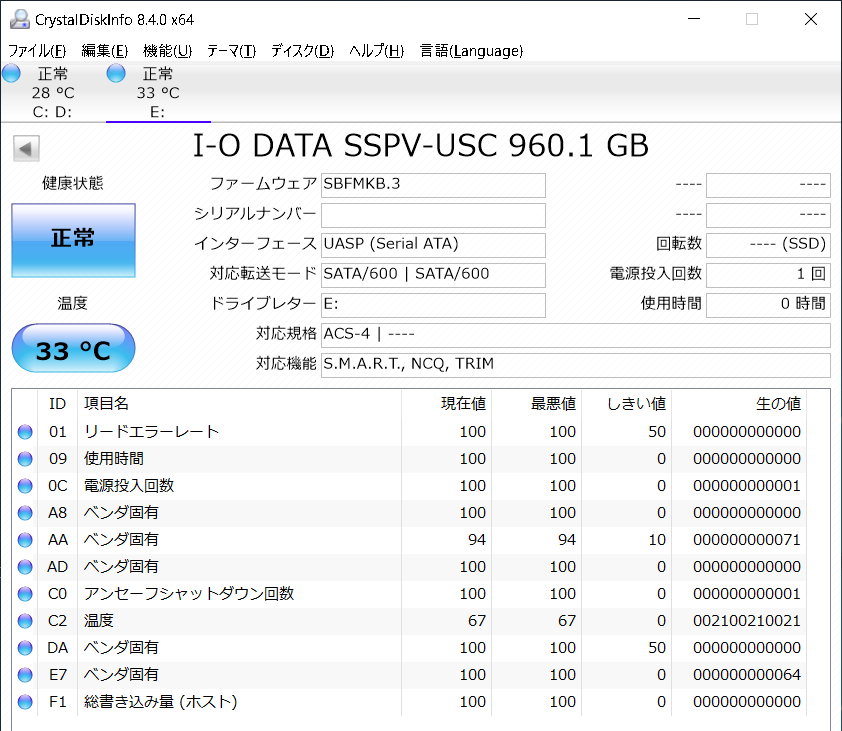Click the 最悪値 column header

pos(536,404)
